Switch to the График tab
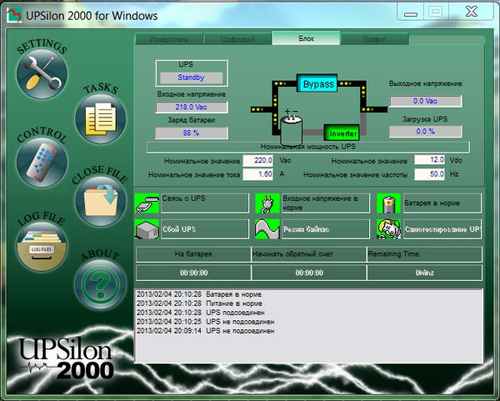500x401 pixels. (x=375, y=39)
